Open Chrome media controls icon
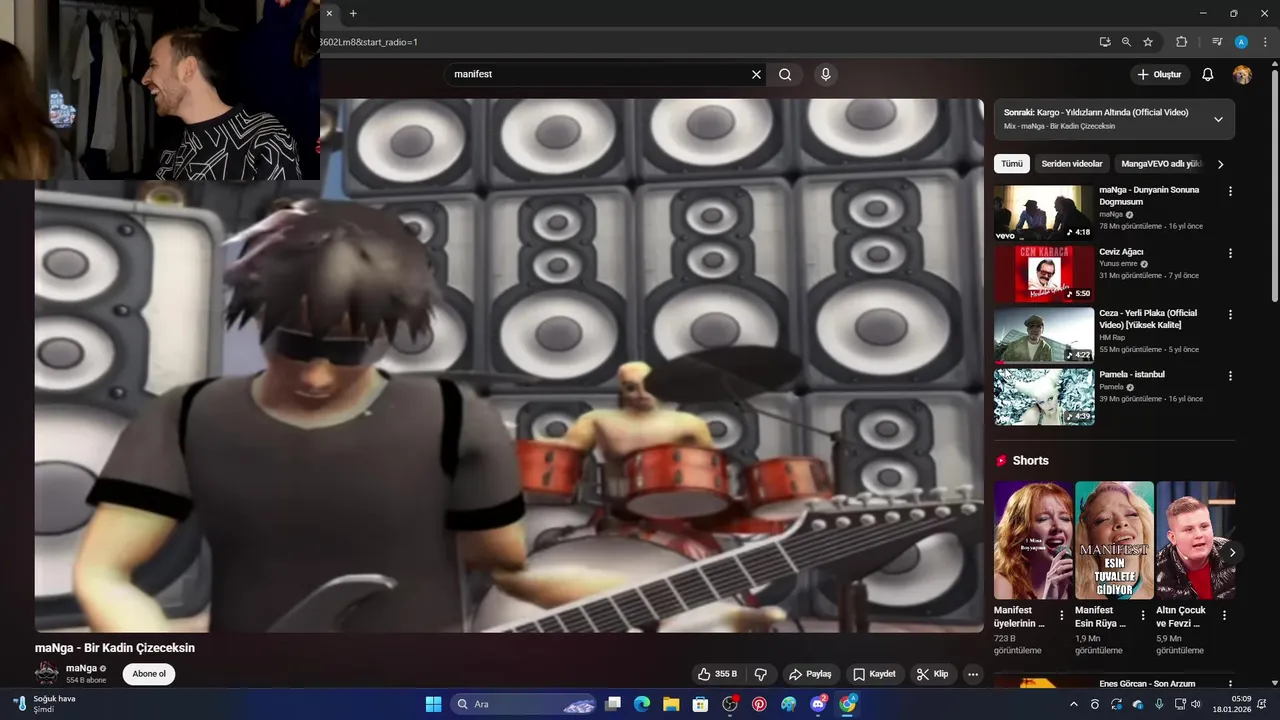 pyautogui.click(x=1217, y=42)
